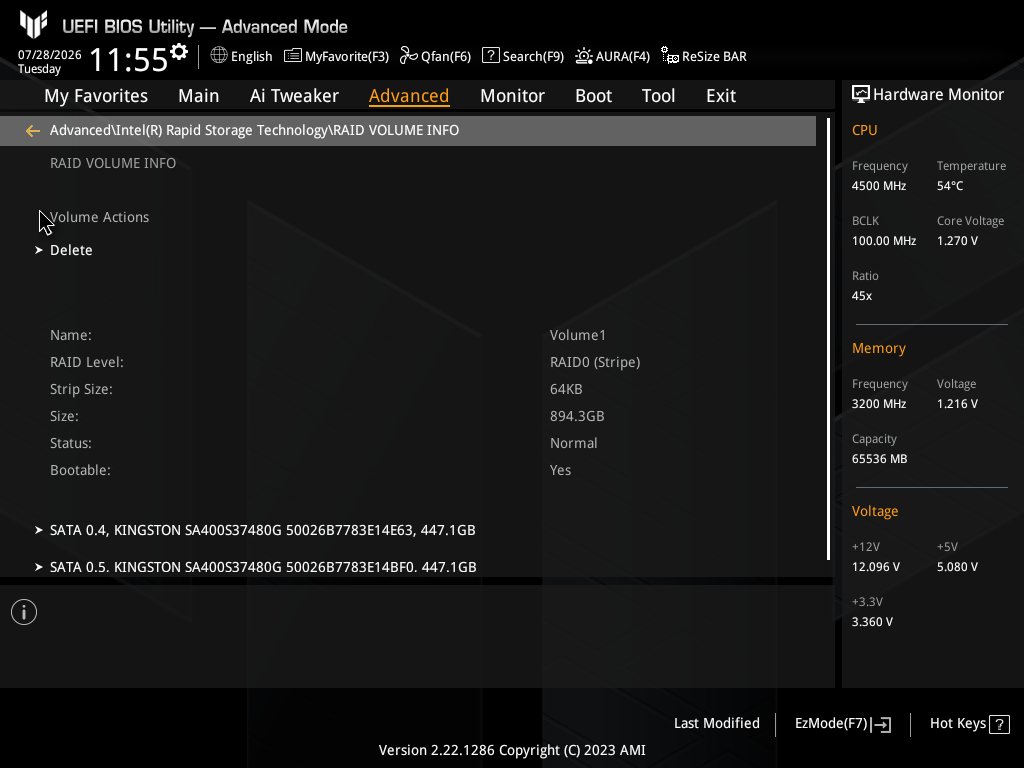The width and height of the screenshot is (1024, 768).
Task: Open MyFavorite(F3) list icon
Action: click(x=293, y=56)
